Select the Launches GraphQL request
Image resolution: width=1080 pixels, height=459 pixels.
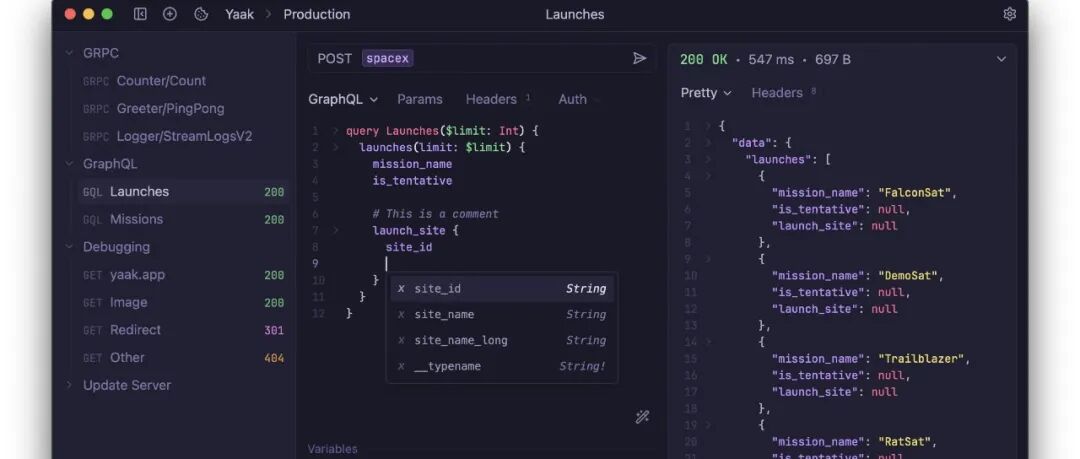pyautogui.click(x=183, y=192)
